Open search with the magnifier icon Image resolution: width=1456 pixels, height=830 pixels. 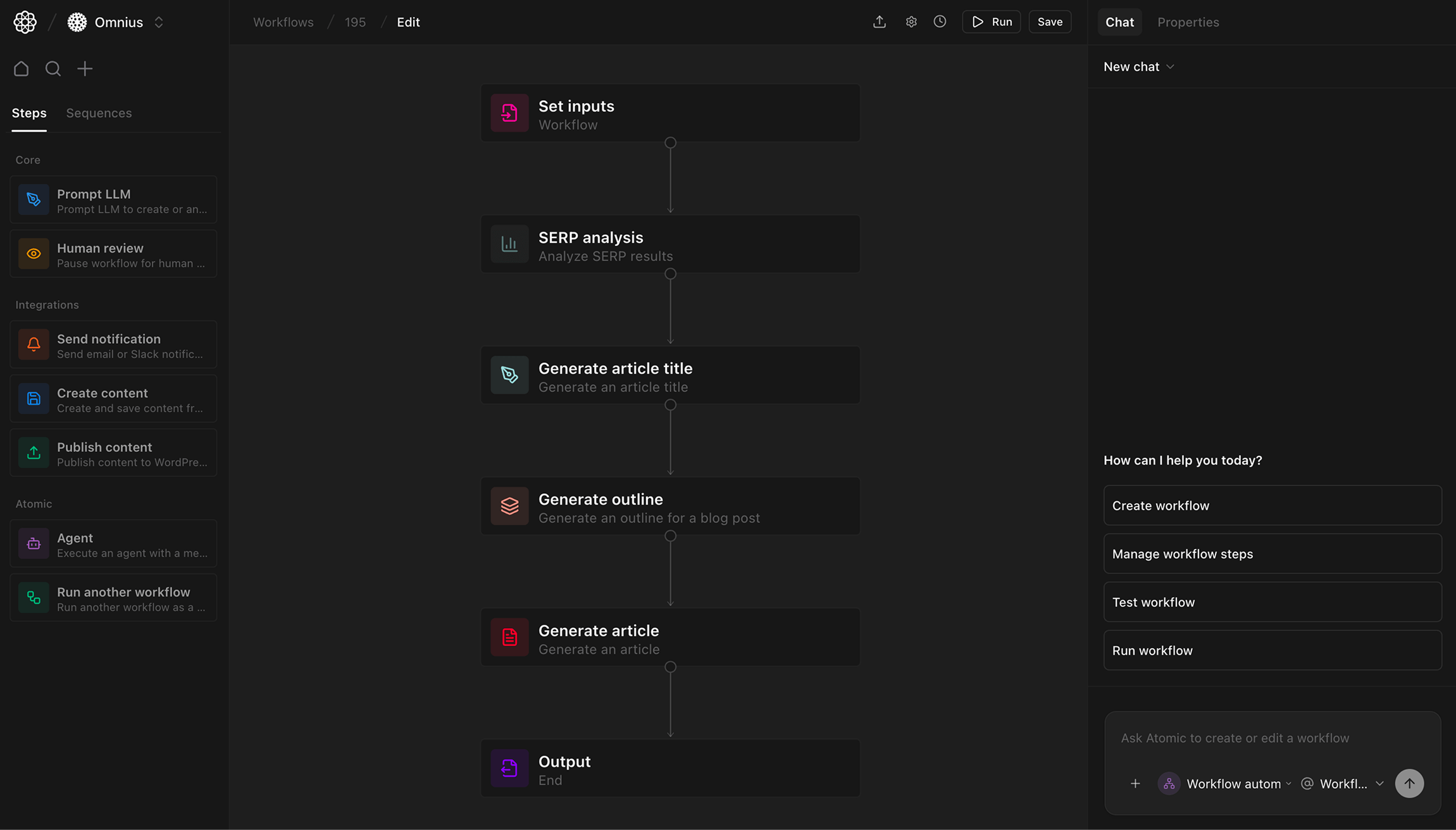53,68
